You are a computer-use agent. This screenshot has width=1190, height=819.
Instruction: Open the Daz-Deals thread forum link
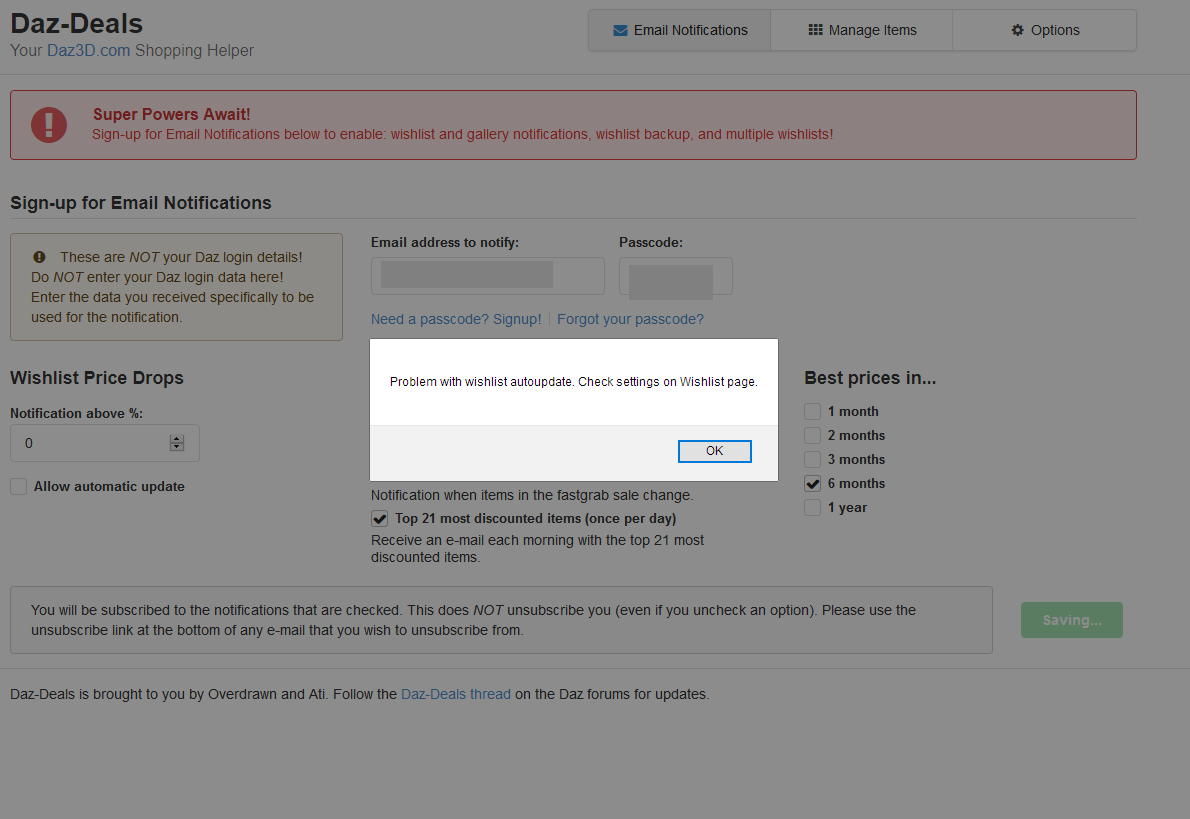point(455,695)
